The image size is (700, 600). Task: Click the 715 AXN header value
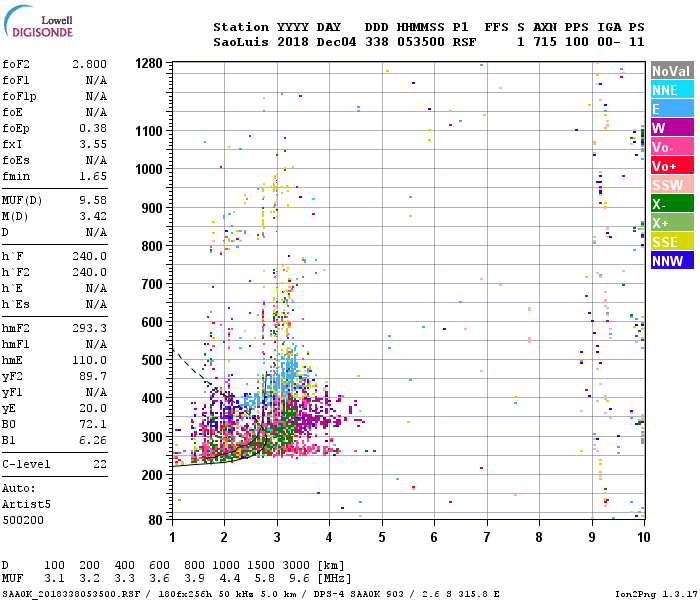coord(545,42)
